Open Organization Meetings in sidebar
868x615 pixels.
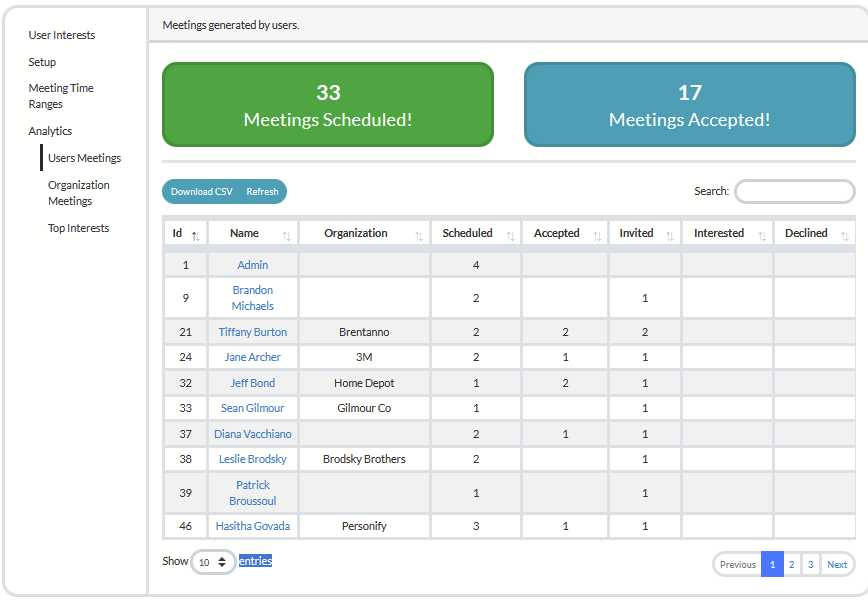point(79,193)
